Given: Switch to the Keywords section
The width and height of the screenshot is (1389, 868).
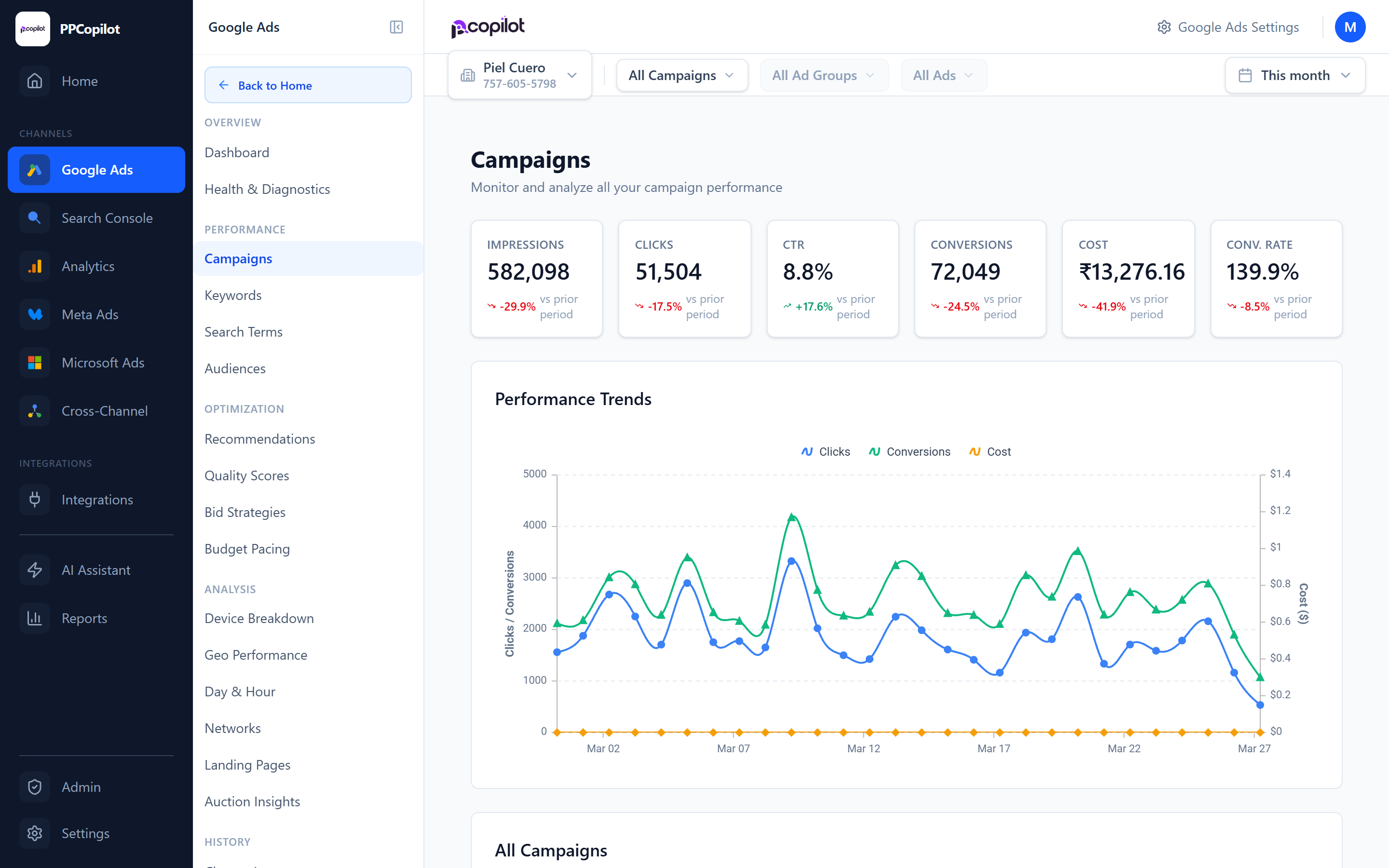Looking at the screenshot, I should [x=232, y=295].
